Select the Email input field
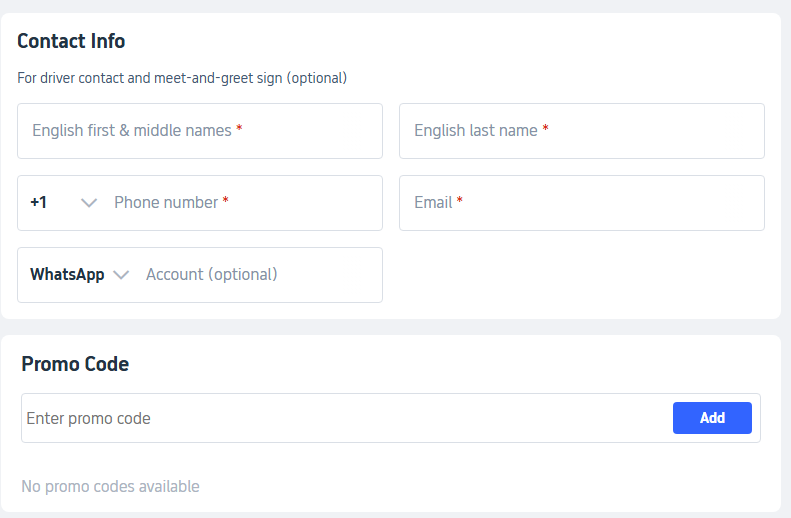 pyautogui.click(x=582, y=203)
